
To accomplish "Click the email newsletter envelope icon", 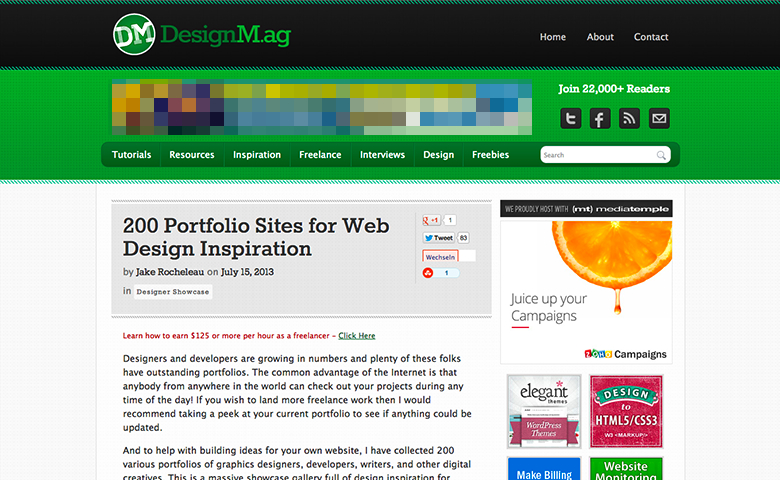I will 659,119.
